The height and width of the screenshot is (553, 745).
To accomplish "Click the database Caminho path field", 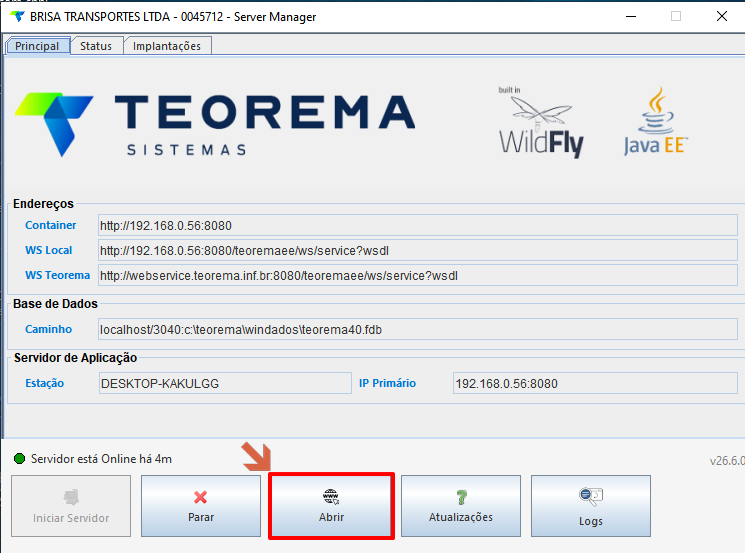I will coord(418,329).
